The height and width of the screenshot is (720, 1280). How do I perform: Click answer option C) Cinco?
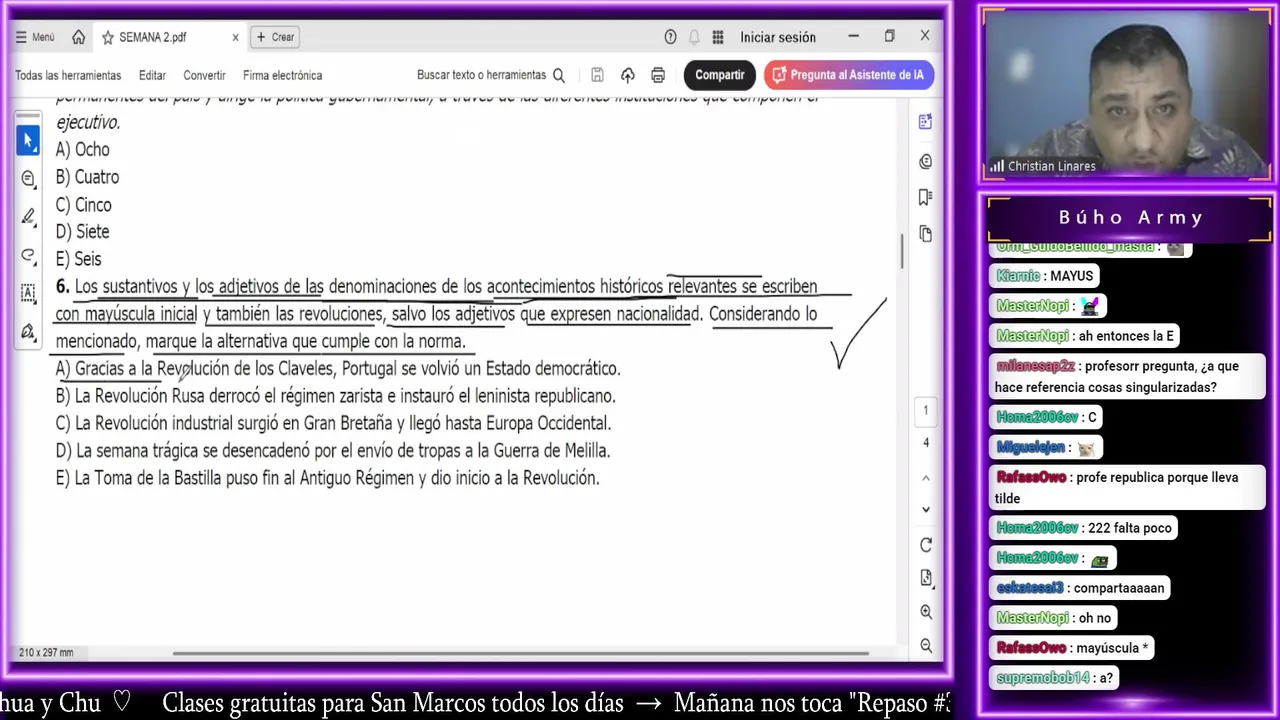coord(83,205)
